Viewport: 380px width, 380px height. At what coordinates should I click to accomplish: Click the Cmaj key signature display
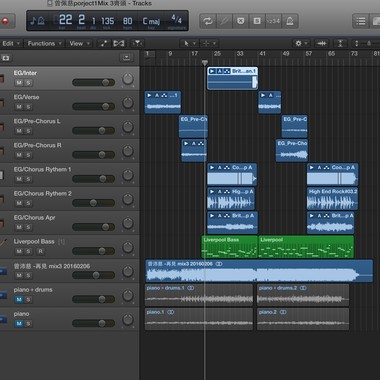click(151, 21)
